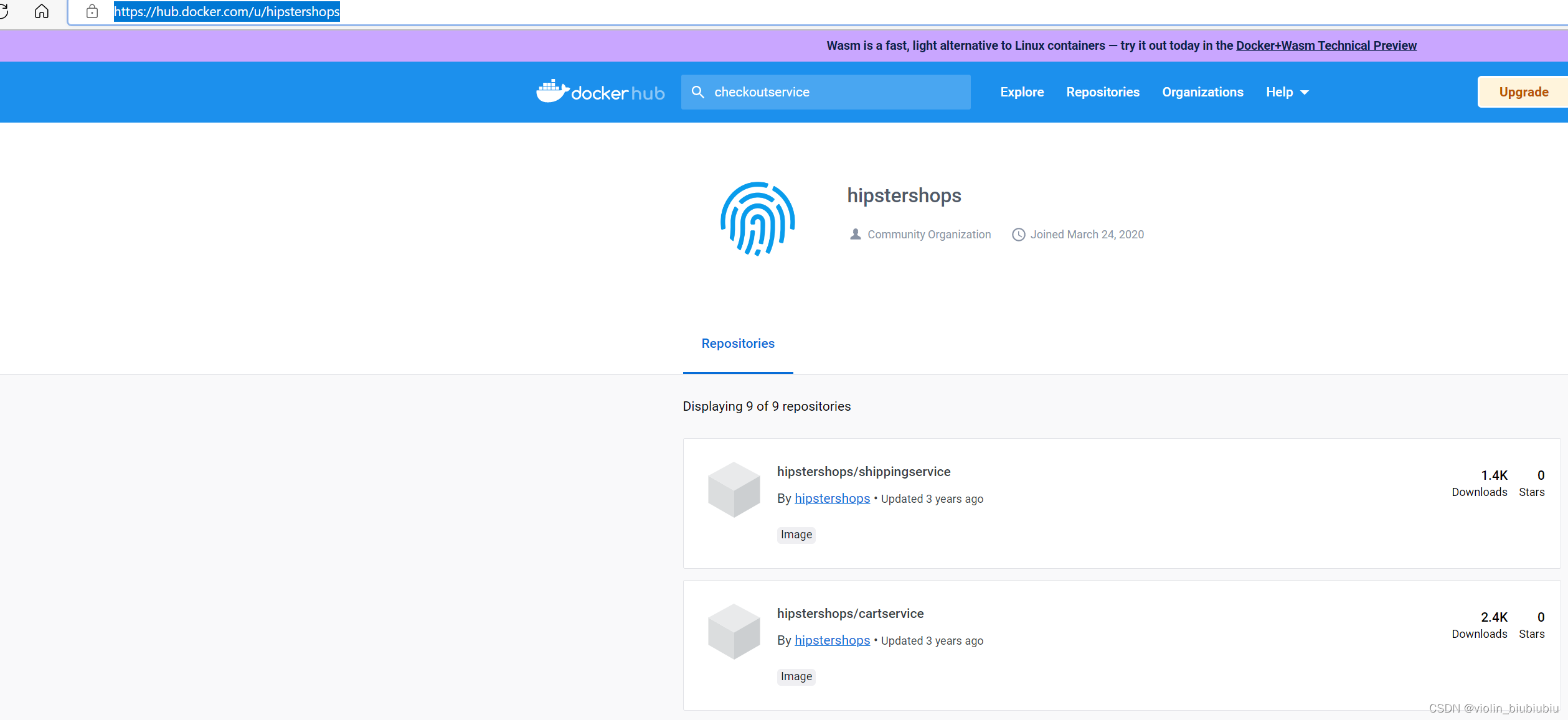Viewport: 1568px width, 720px height.
Task: Open the Help dropdown menu
Action: click(x=1286, y=91)
